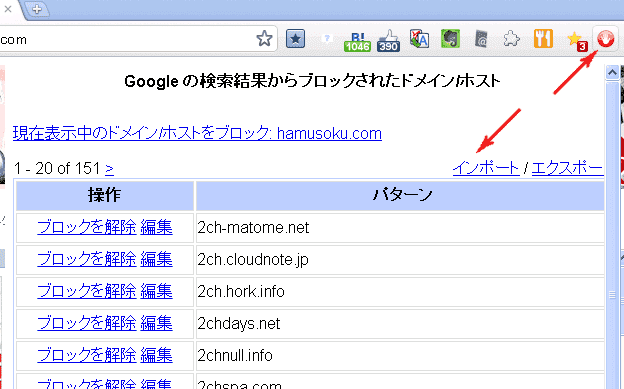Click the small question mark extension icon

327,38
